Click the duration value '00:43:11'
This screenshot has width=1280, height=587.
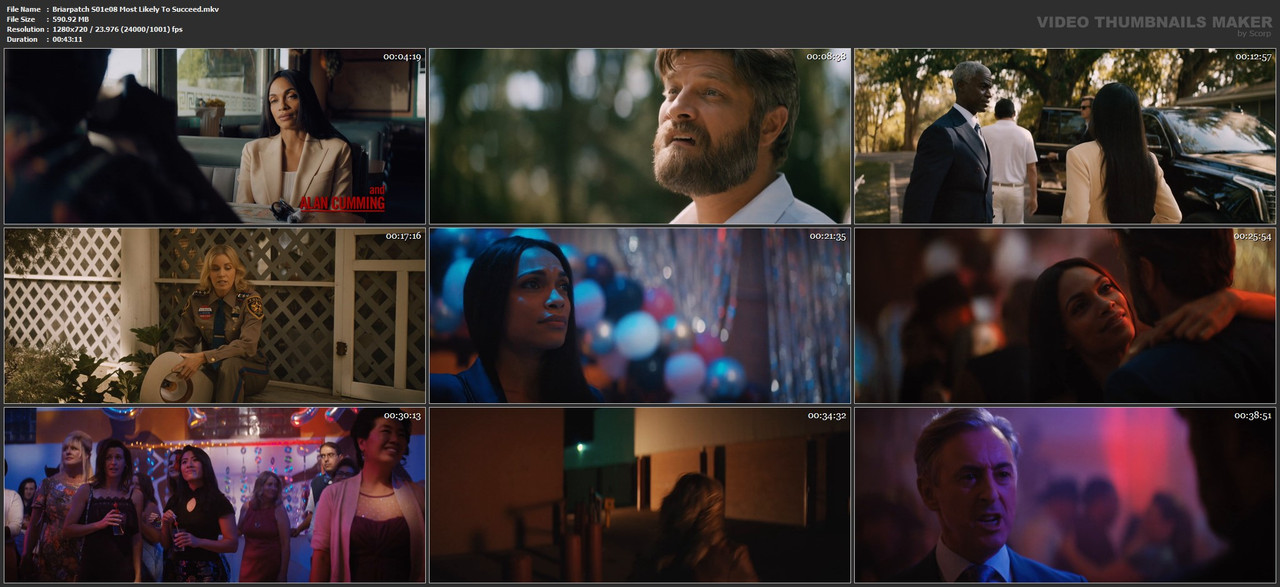69,39
